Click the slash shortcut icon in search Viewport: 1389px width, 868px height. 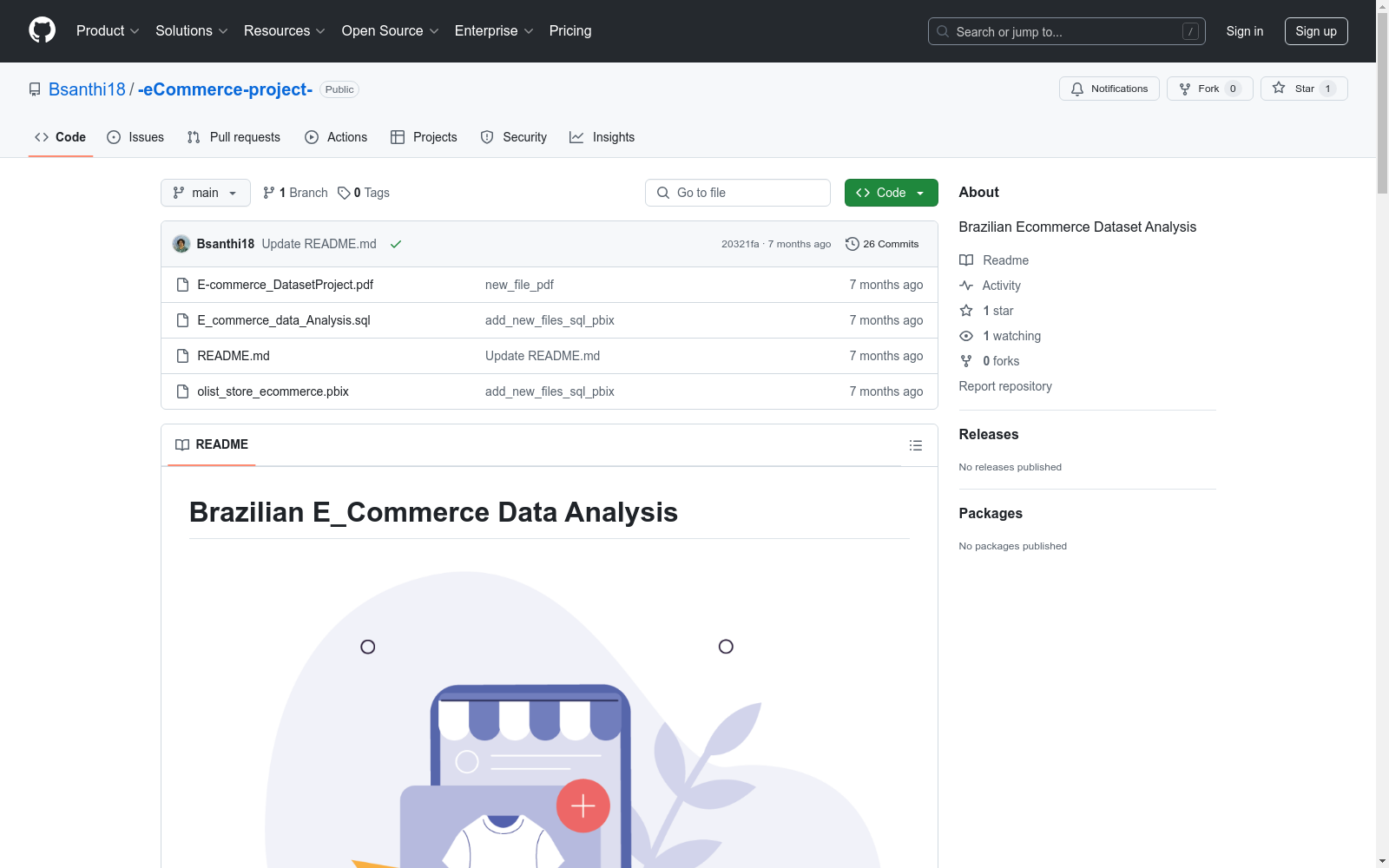1190,31
